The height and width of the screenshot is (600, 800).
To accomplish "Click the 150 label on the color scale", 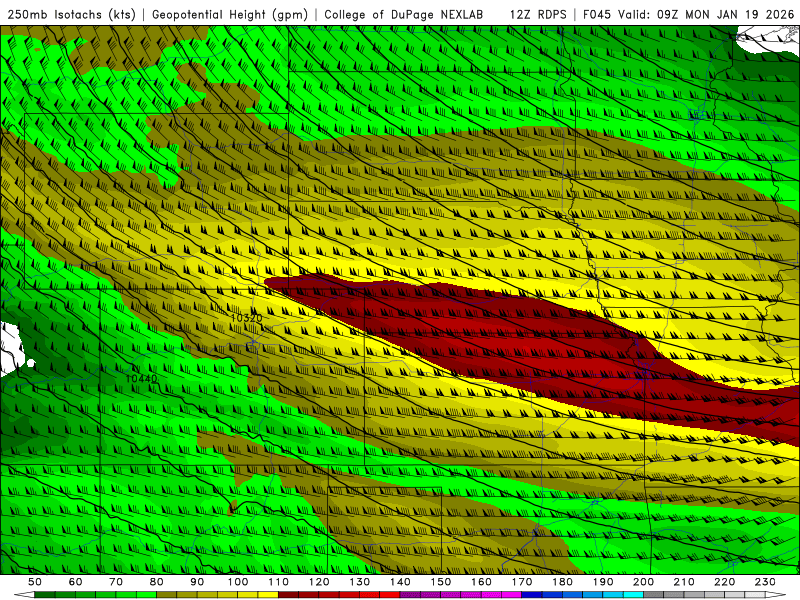I will [x=441, y=582].
